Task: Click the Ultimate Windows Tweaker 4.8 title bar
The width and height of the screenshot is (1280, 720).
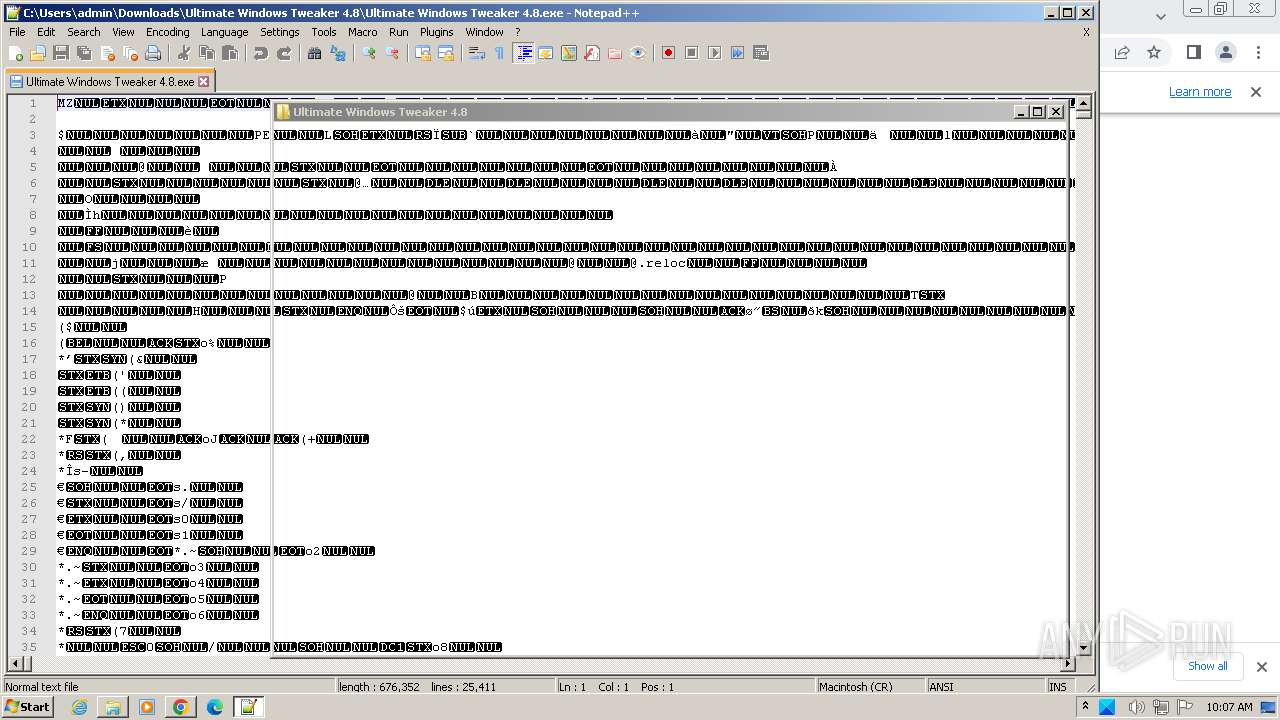Action: coord(672,112)
